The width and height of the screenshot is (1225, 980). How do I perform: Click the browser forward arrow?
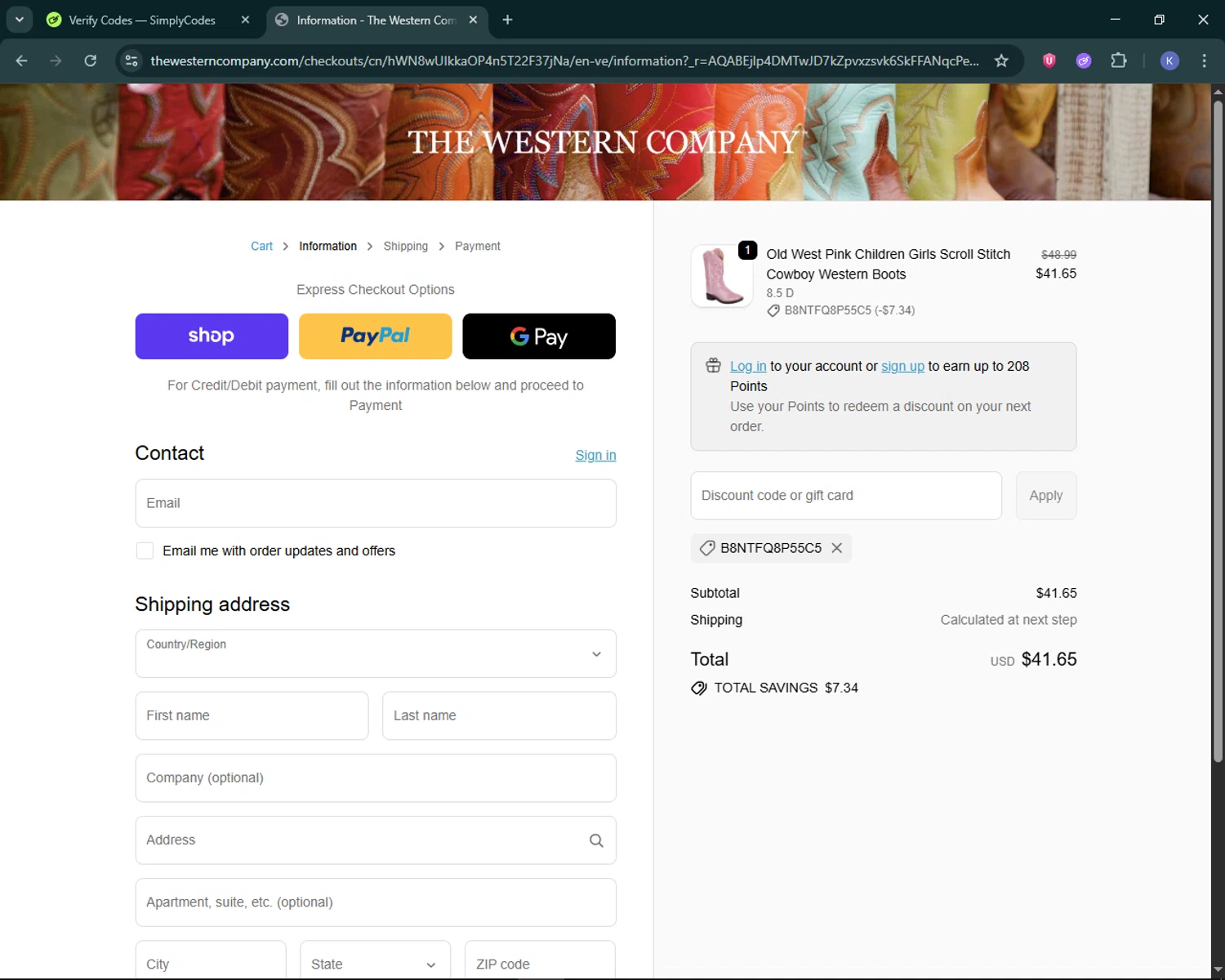pyautogui.click(x=56, y=60)
